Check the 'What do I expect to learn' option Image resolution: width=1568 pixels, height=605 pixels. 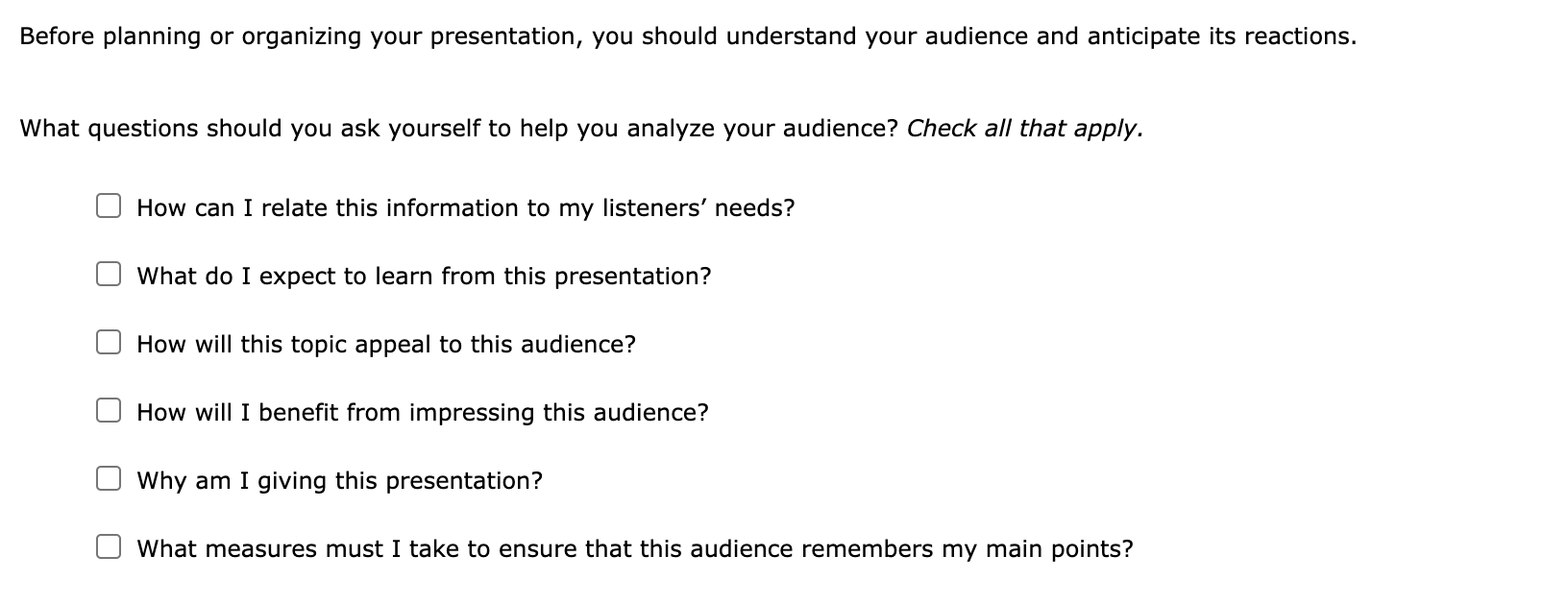[x=110, y=273]
